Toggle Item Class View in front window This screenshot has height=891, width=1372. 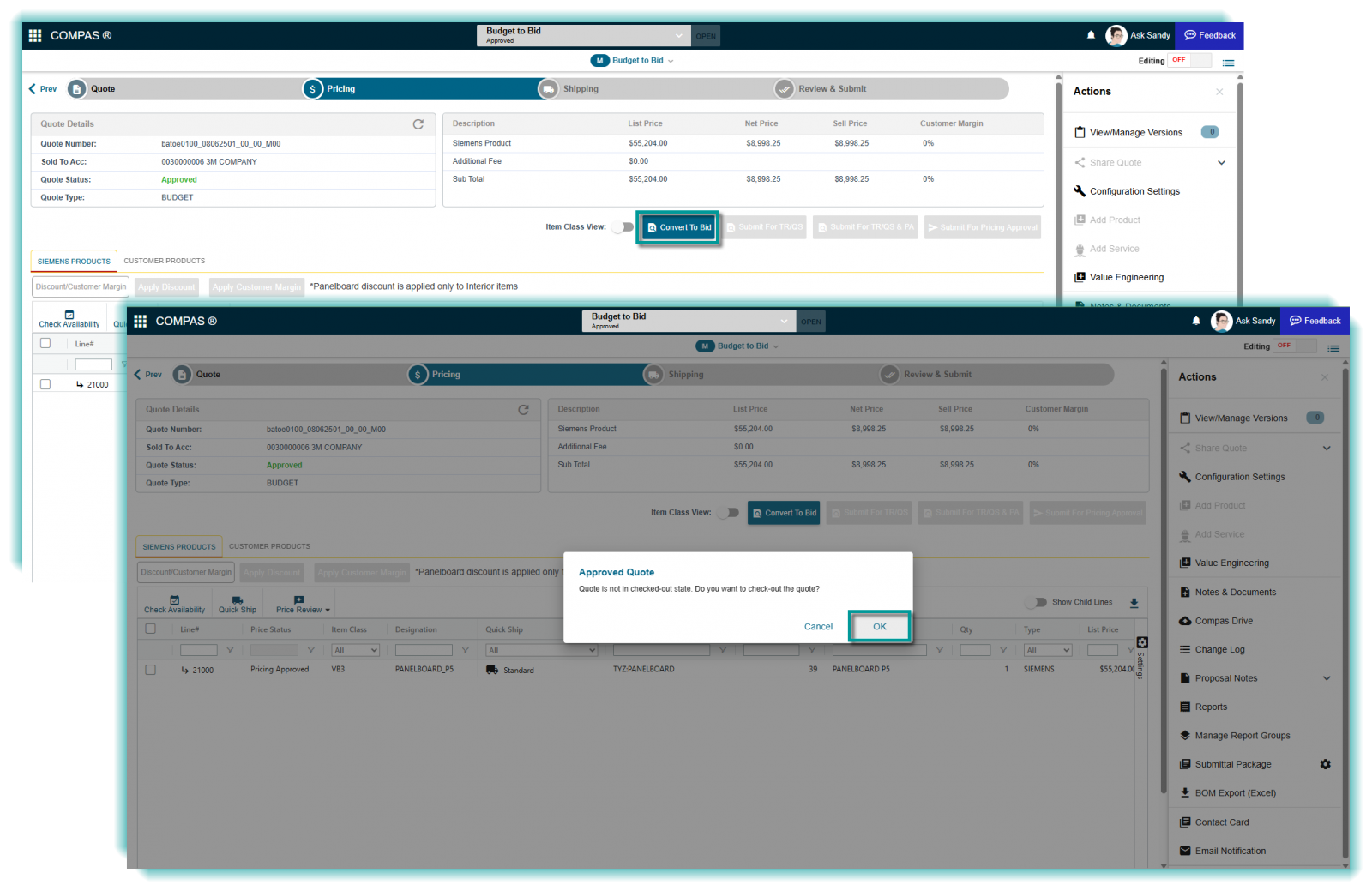728,513
